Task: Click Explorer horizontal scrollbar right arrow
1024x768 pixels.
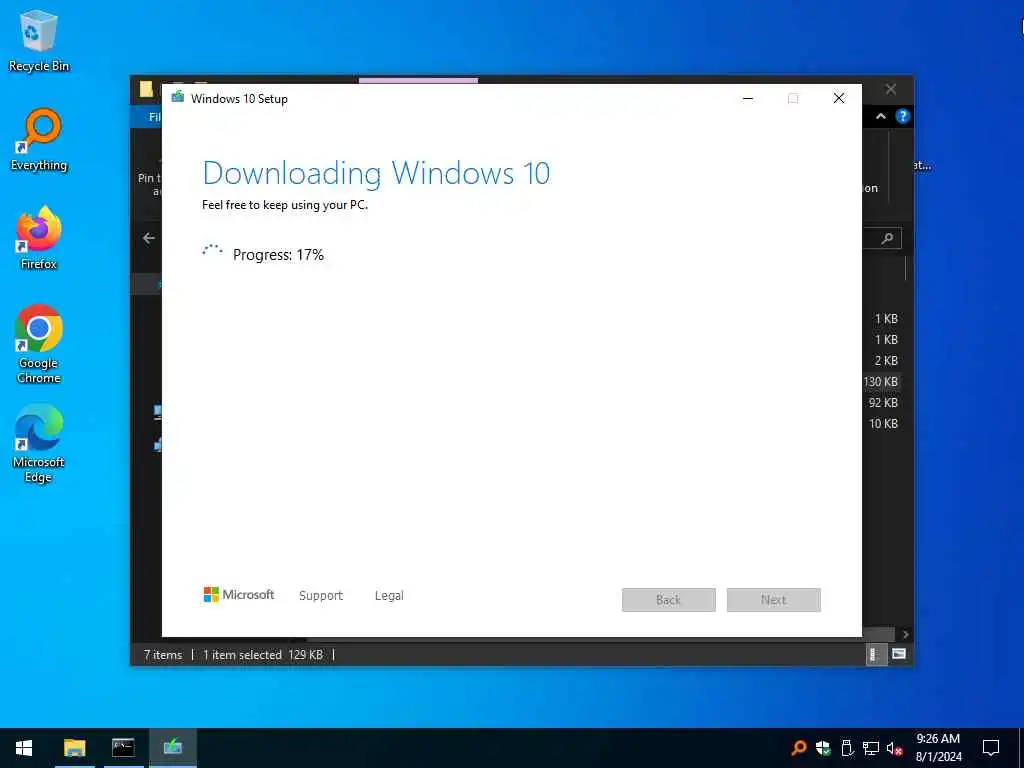Action: tap(905, 635)
